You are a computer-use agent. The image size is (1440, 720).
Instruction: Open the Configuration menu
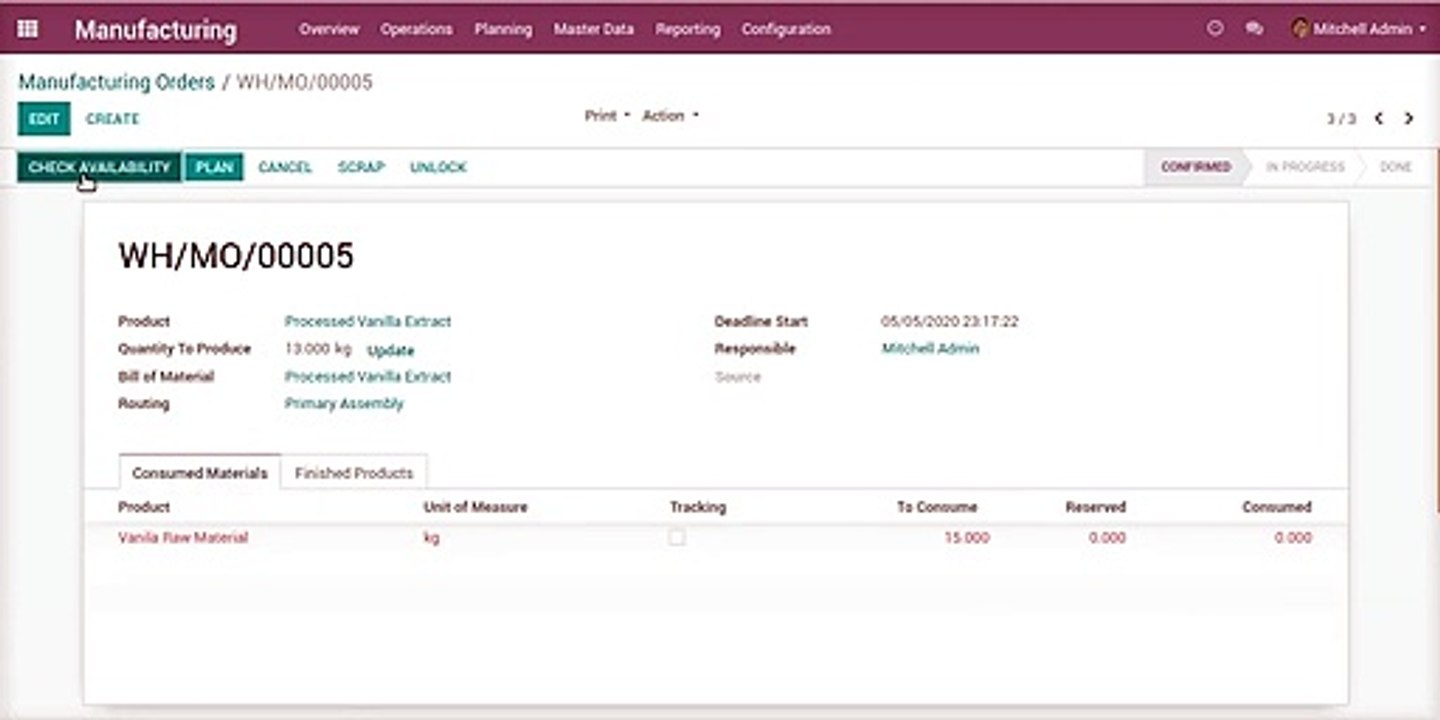[x=786, y=29]
